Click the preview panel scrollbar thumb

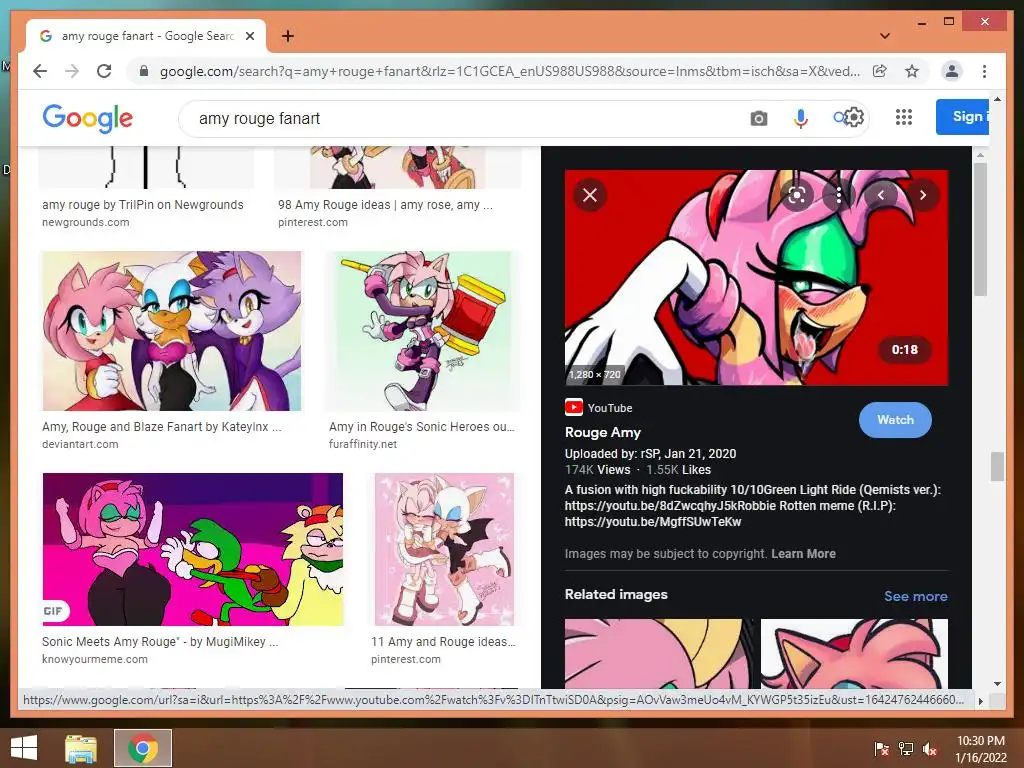(980, 229)
